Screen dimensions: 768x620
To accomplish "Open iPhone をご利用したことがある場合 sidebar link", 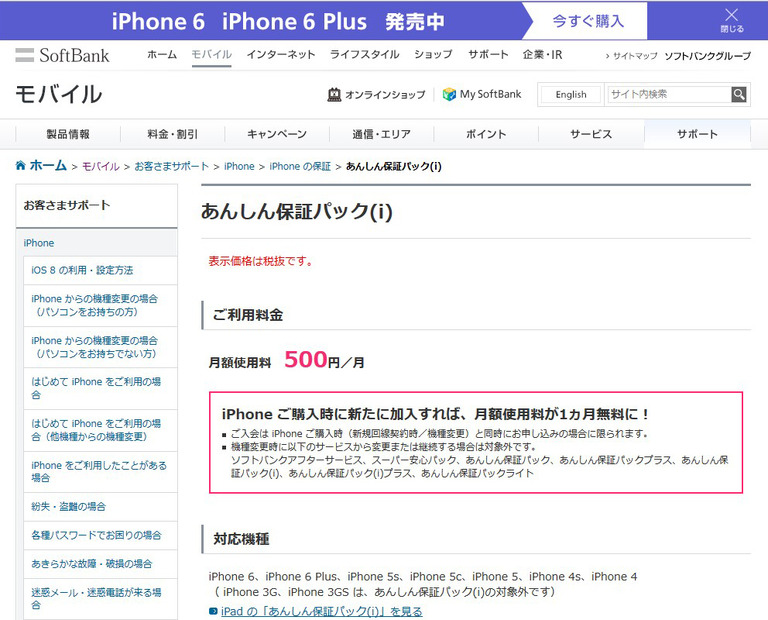I will 100,472.
